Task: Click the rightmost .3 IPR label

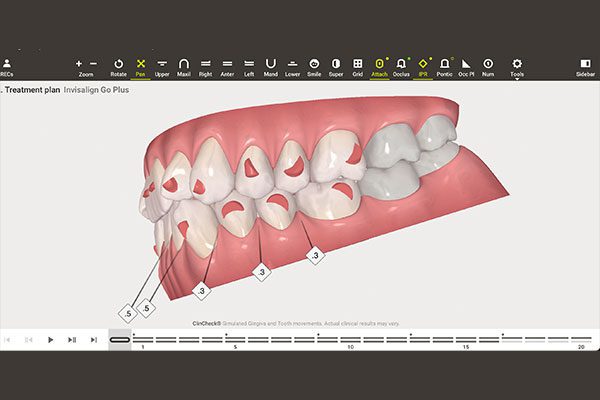Action: tap(315, 255)
